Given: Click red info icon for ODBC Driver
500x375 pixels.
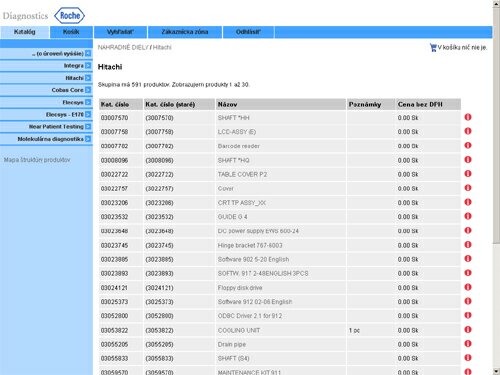Looking at the screenshot, I should (468, 315).
